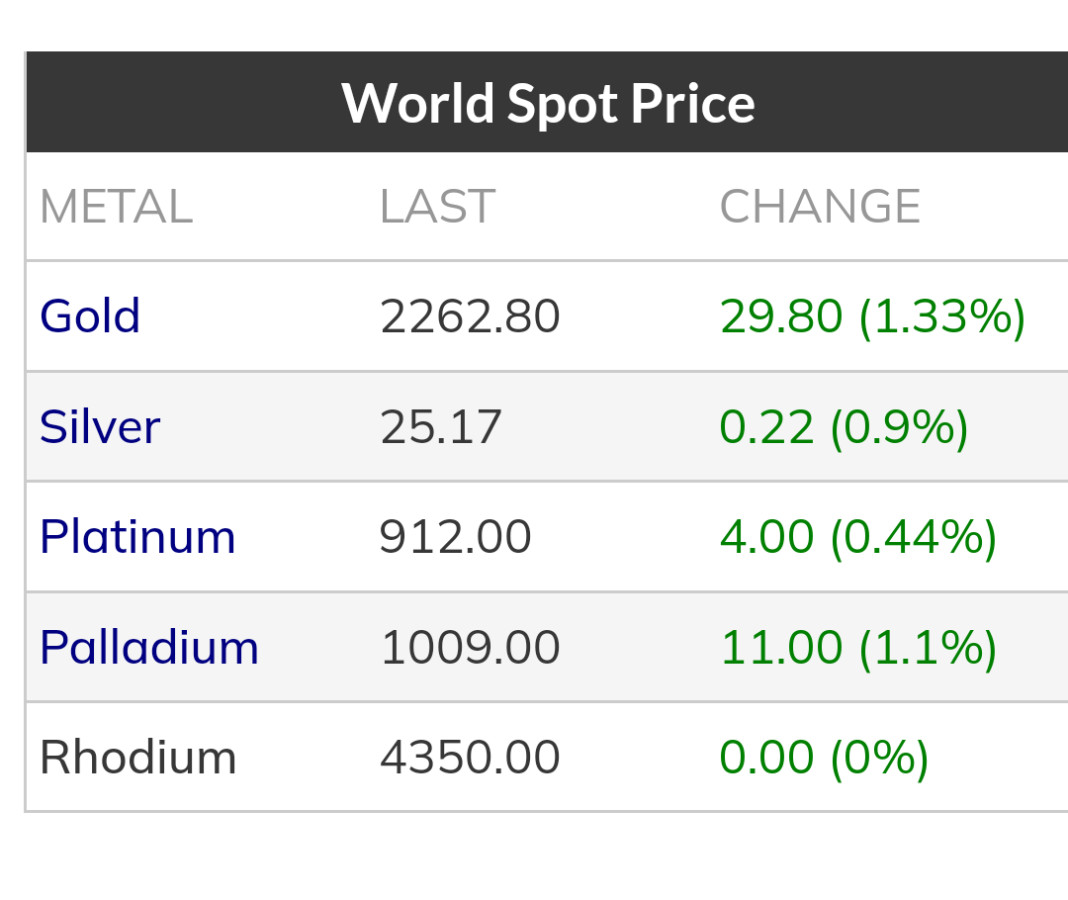Open the Gold metal link
This screenshot has width=1068, height=900.
coord(90,316)
